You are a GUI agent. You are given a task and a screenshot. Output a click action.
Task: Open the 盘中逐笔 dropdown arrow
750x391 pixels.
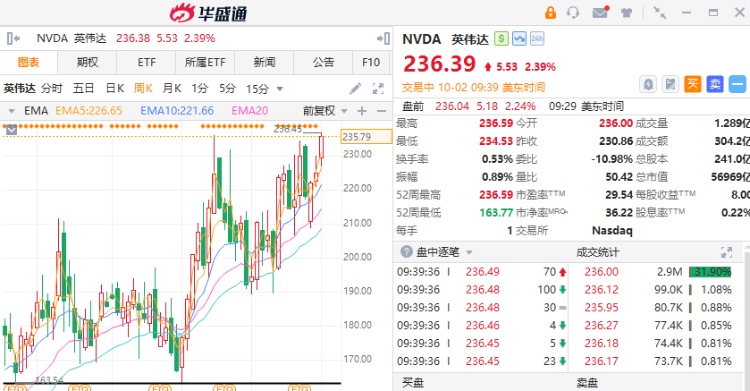469,252
